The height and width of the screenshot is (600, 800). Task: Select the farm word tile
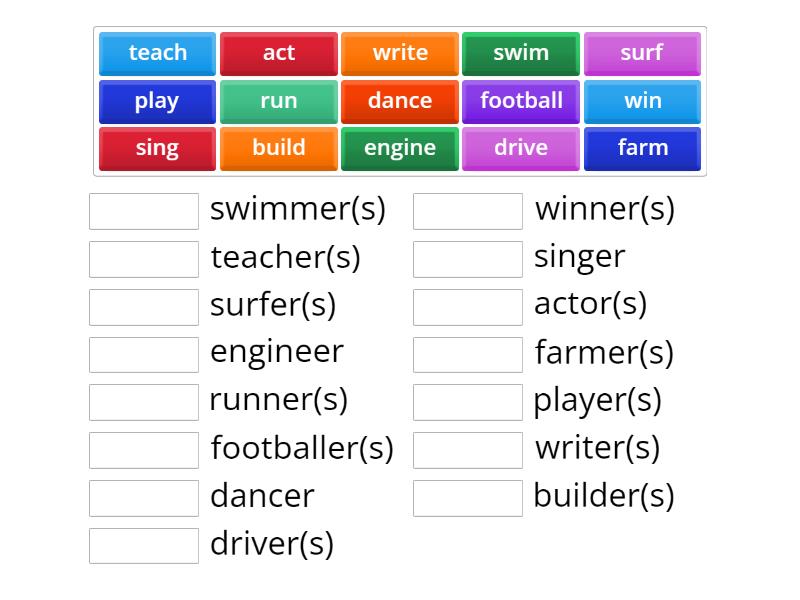coord(643,147)
